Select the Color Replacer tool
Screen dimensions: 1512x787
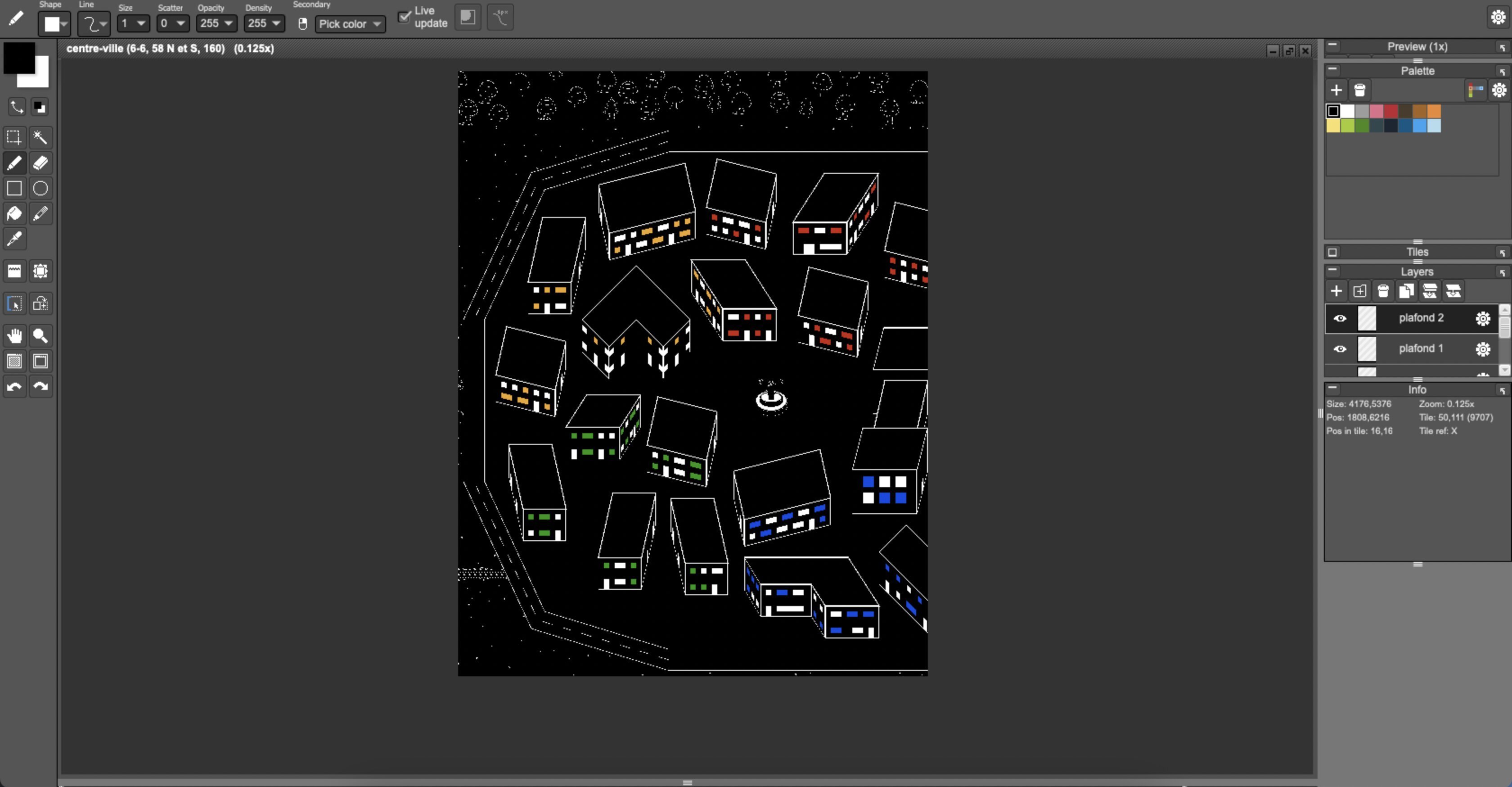tap(40, 213)
